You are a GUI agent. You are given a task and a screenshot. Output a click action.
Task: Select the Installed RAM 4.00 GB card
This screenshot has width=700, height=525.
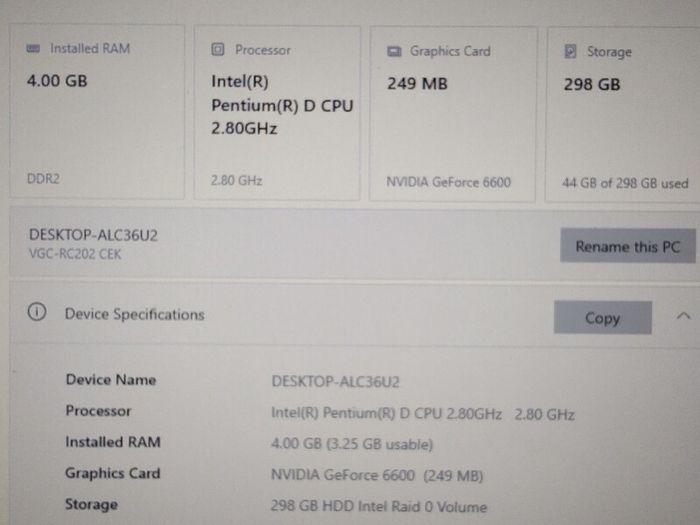pyautogui.click(x=97, y=112)
